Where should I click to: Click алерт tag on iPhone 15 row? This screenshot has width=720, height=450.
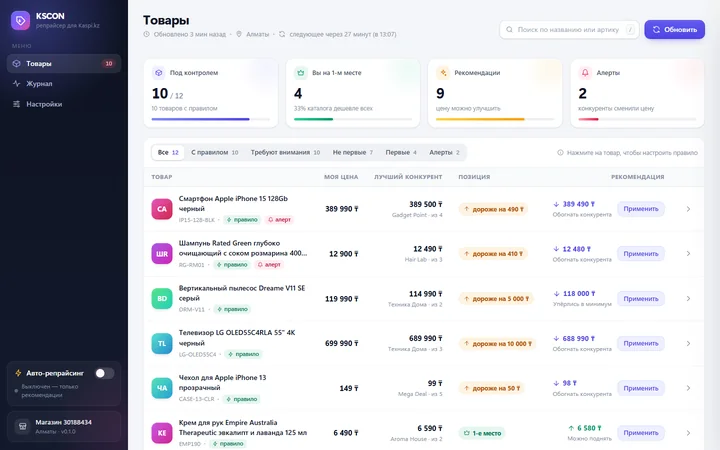click(280, 219)
